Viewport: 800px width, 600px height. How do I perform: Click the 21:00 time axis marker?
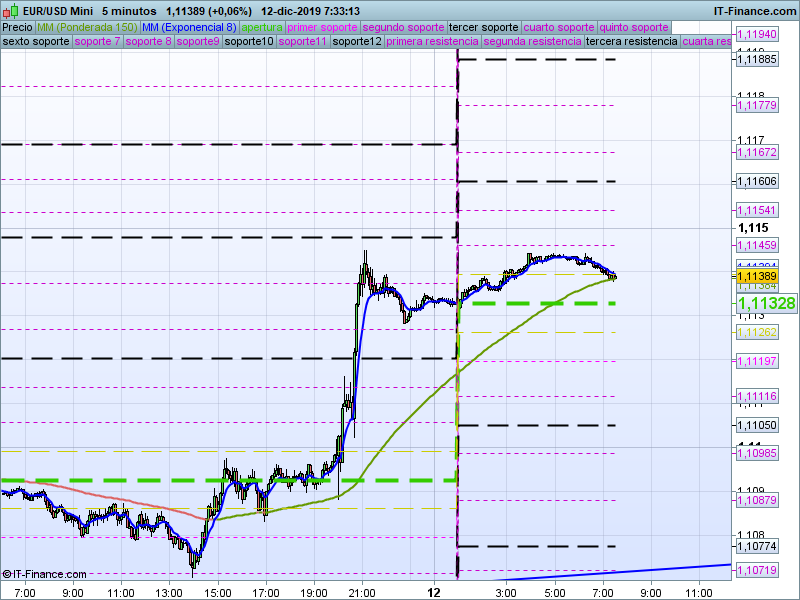361,592
